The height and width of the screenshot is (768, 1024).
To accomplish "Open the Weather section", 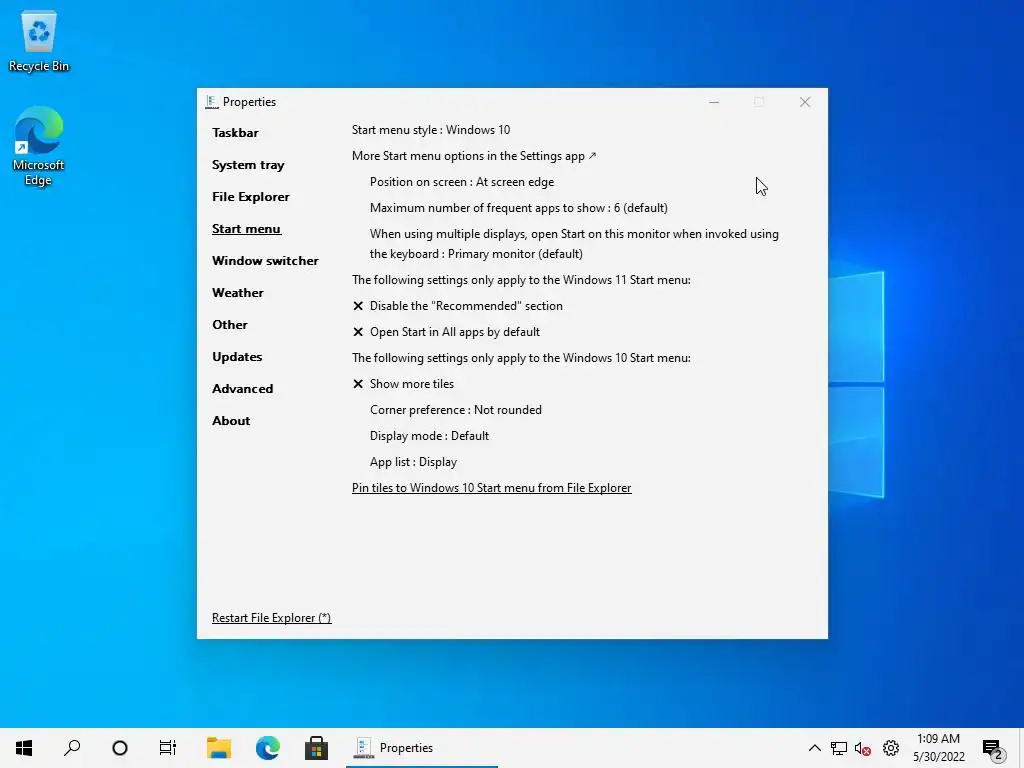I will [x=238, y=293].
